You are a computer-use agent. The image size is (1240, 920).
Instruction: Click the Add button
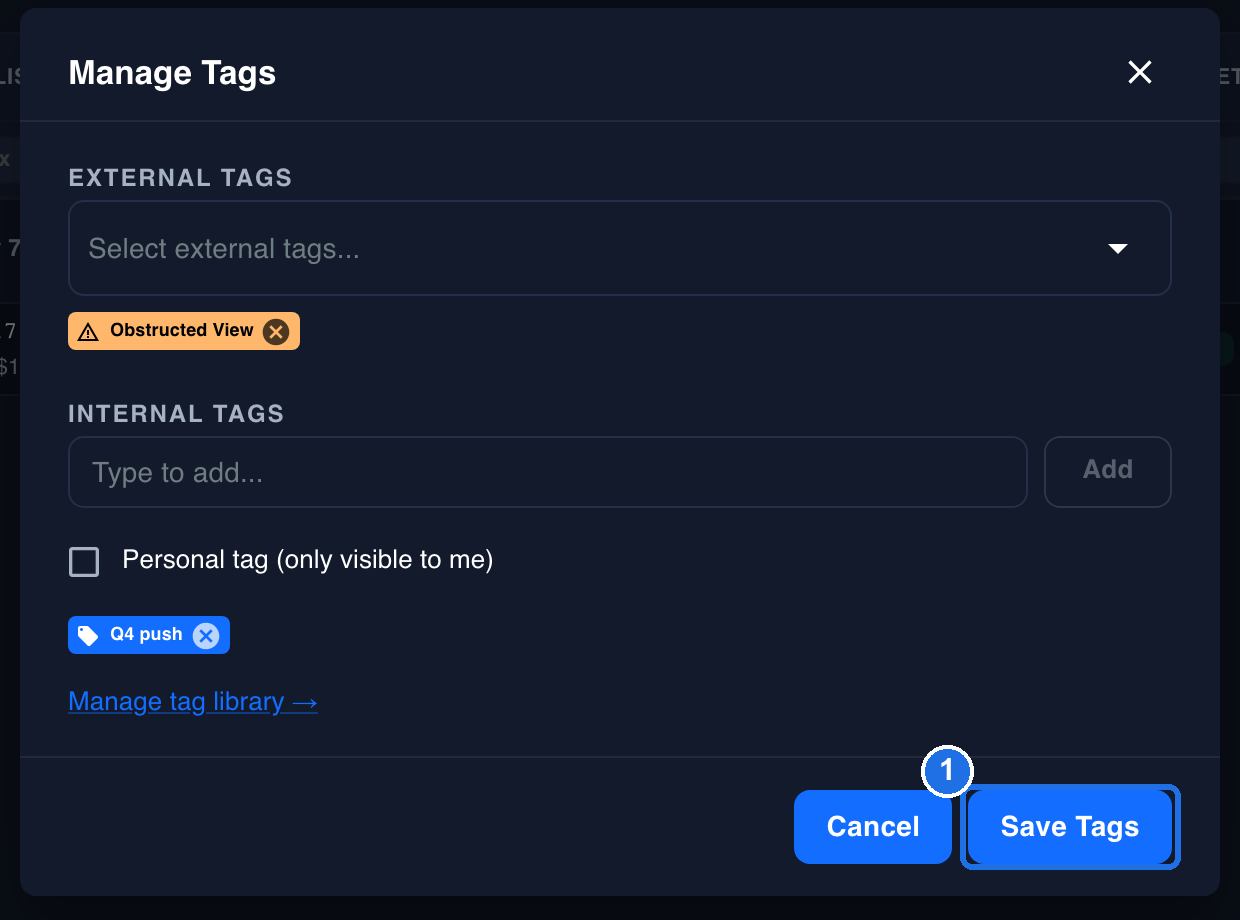tap(1107, 471)
